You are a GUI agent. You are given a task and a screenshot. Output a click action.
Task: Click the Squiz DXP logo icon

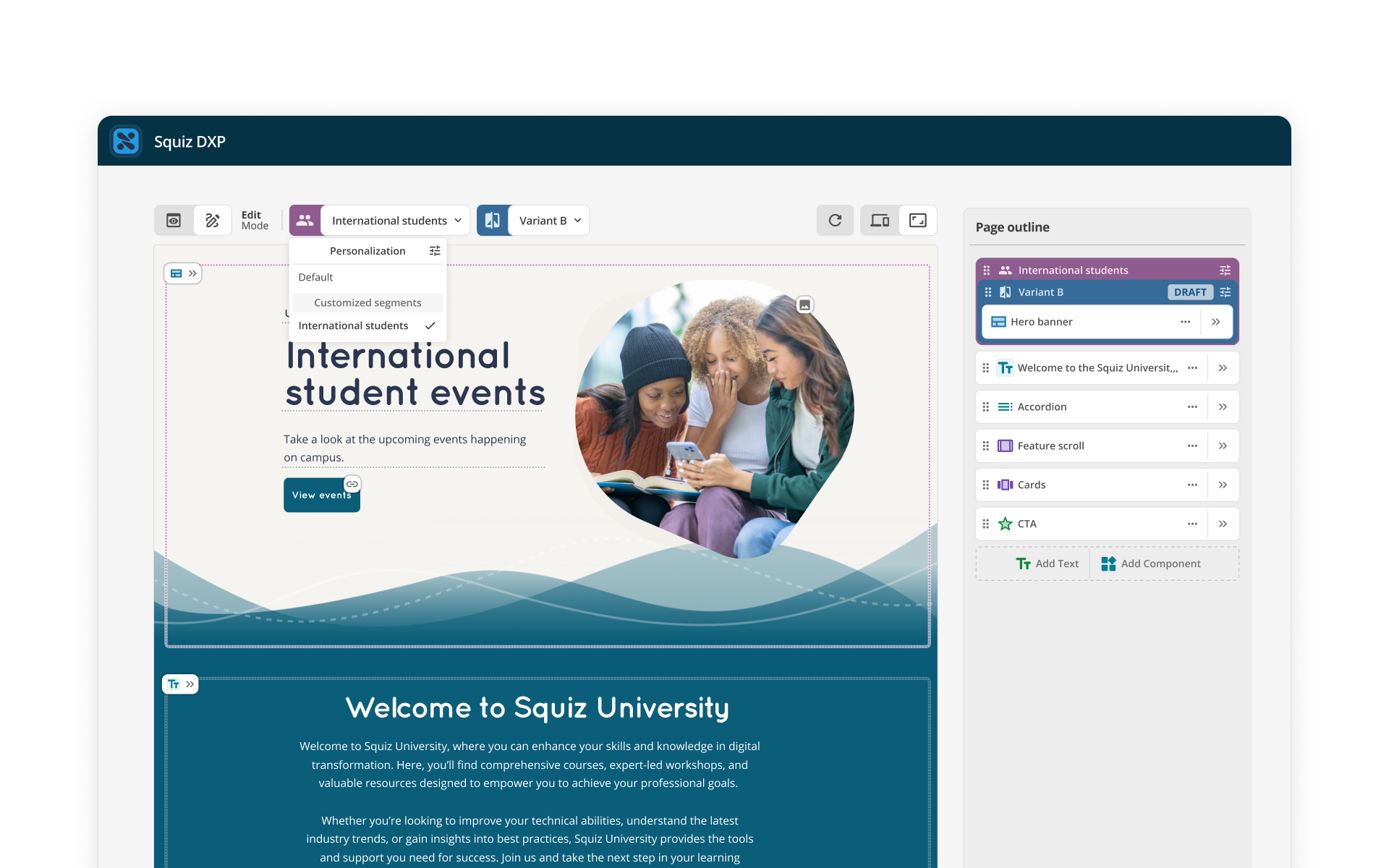(x=126, y=141)
